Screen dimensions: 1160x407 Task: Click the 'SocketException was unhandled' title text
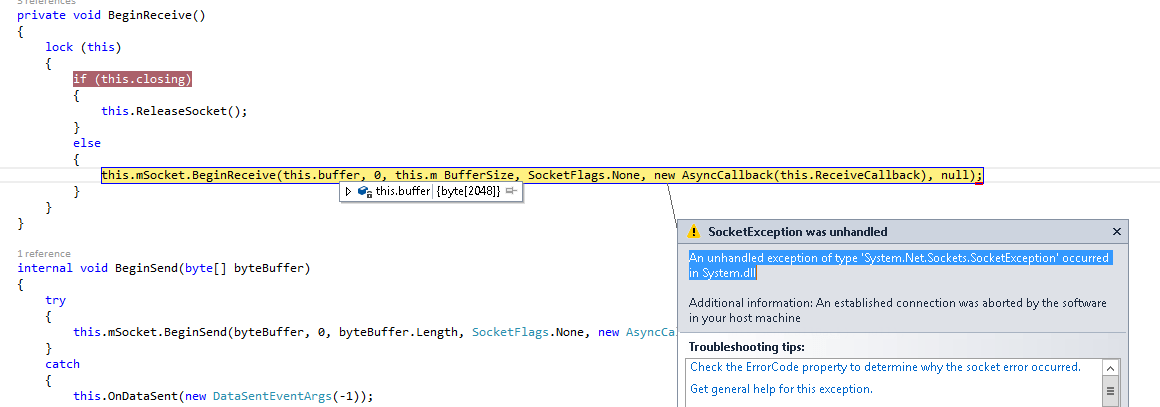tap(798, 232)
